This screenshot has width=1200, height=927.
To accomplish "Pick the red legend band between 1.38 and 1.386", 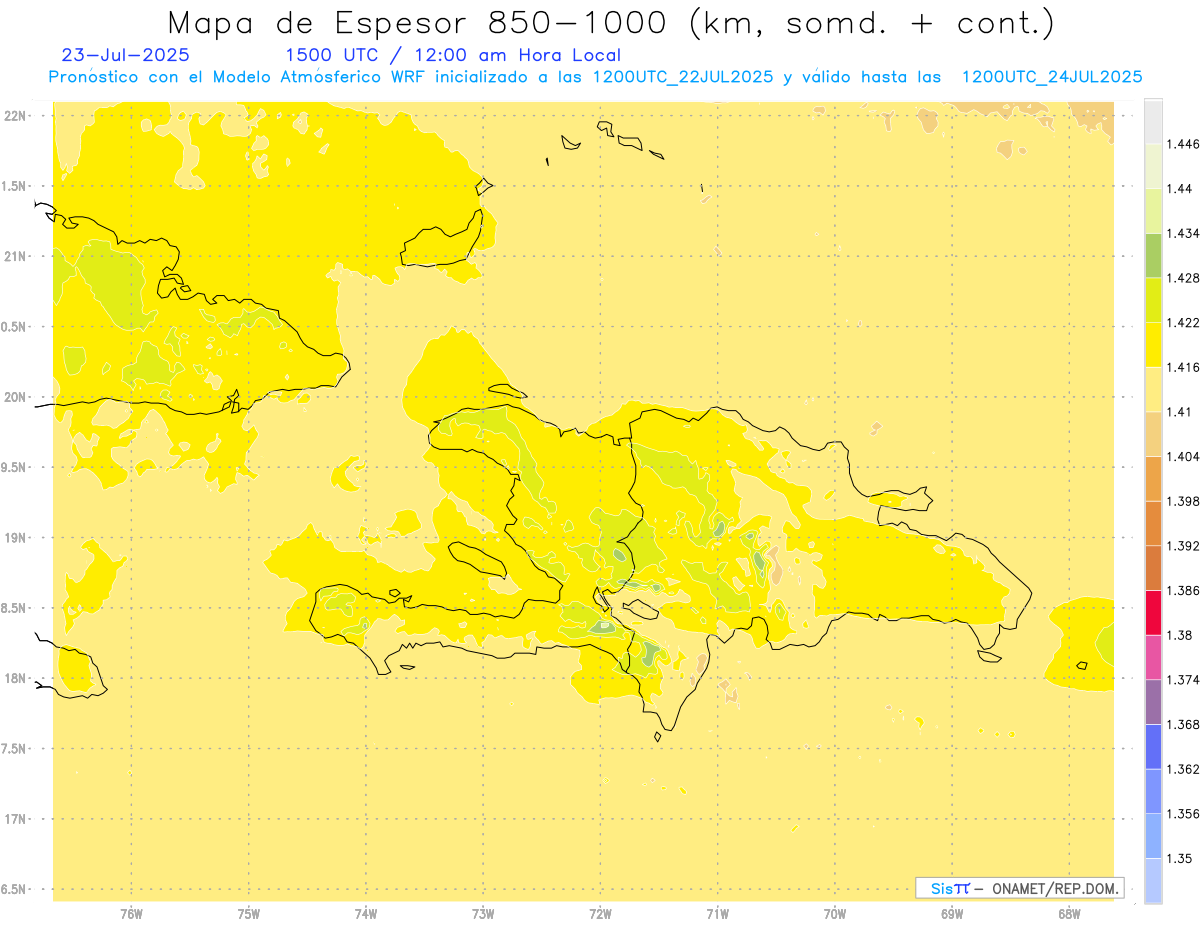I will 1153,613.
